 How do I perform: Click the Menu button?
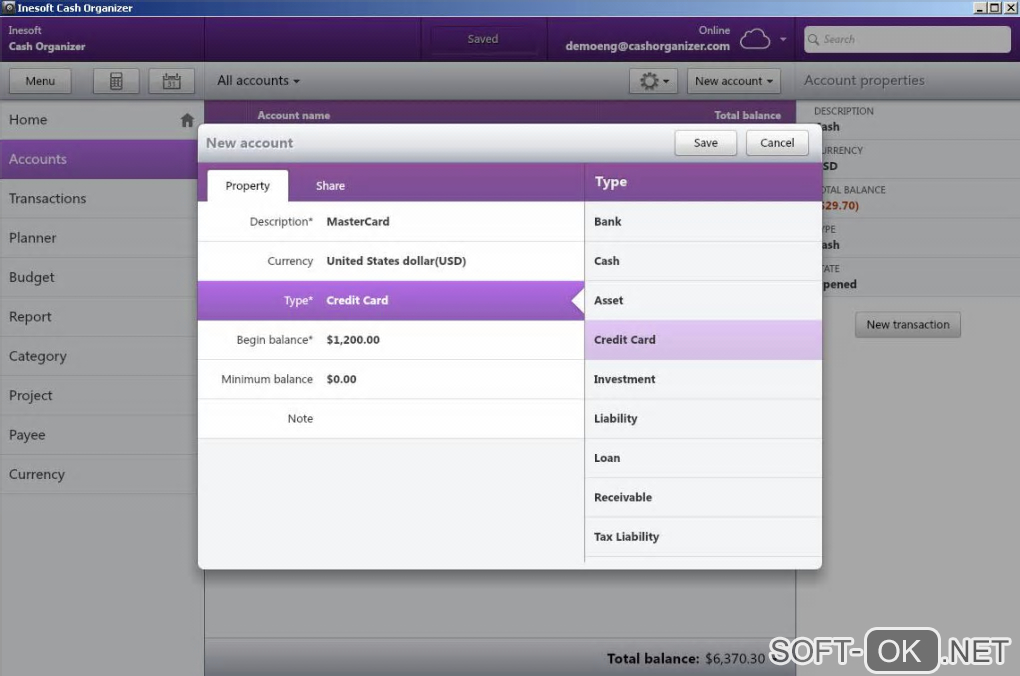click(40, 81)
